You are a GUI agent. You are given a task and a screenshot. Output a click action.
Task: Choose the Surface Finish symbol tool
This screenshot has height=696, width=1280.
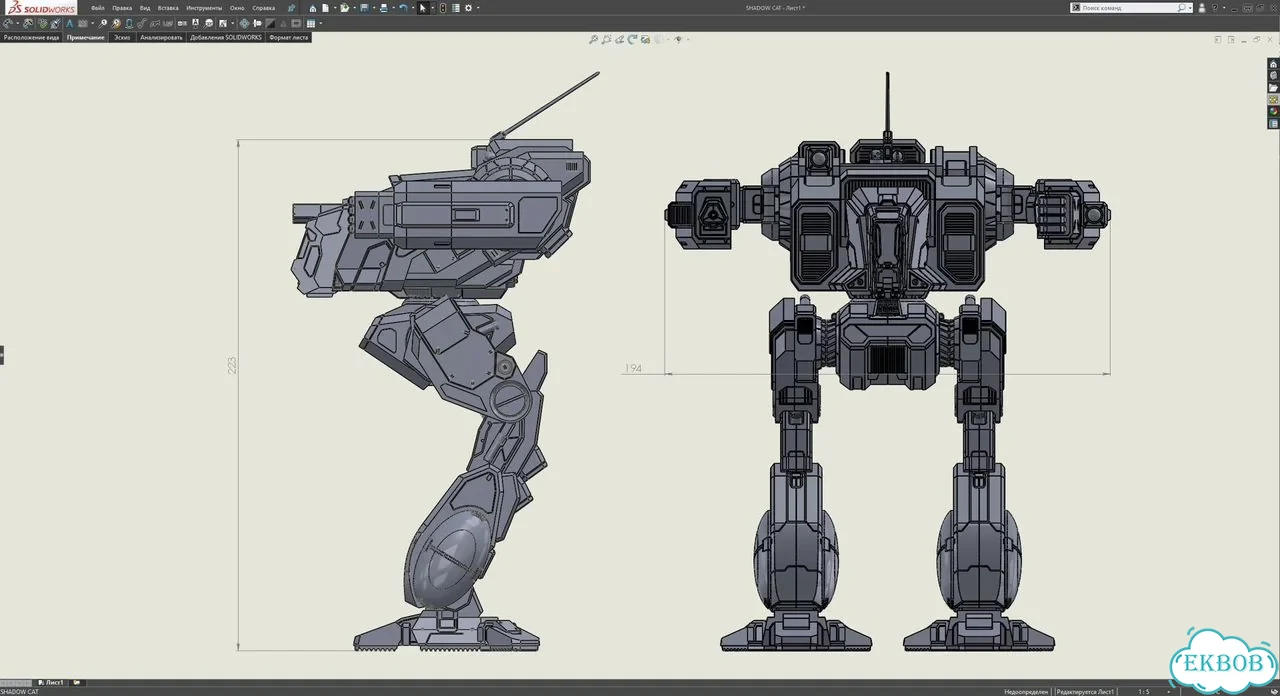141,23
